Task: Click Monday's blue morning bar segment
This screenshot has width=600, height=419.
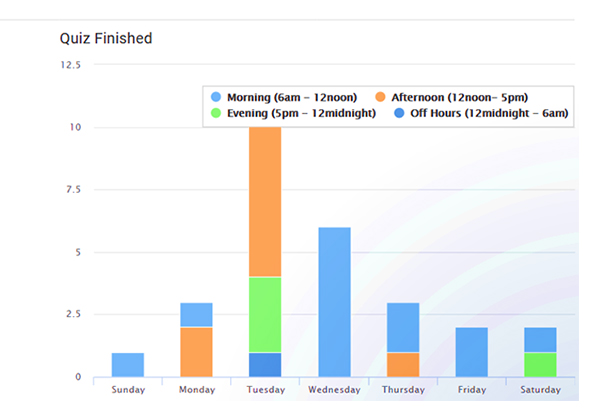Action: coord(197,314)
